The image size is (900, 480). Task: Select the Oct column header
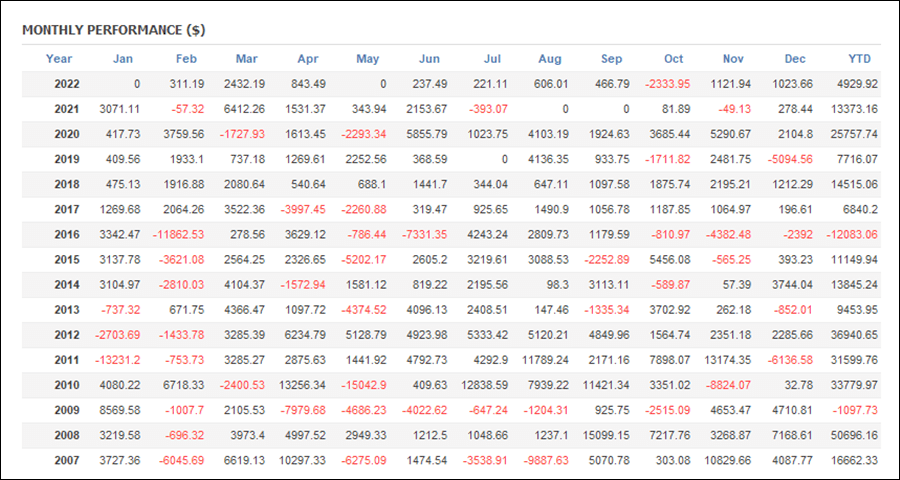click(x=674, y=59)
